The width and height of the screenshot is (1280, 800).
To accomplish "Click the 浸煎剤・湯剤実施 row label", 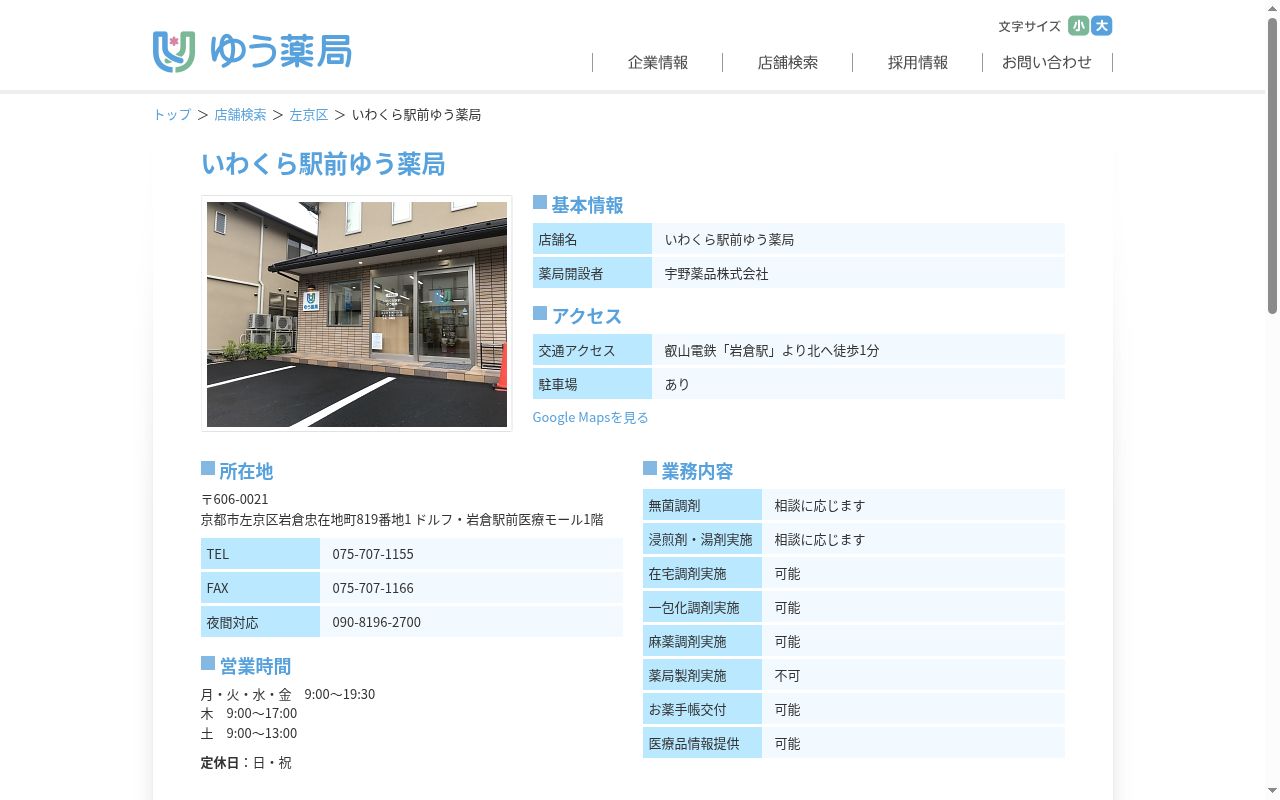I will (702, 540).
